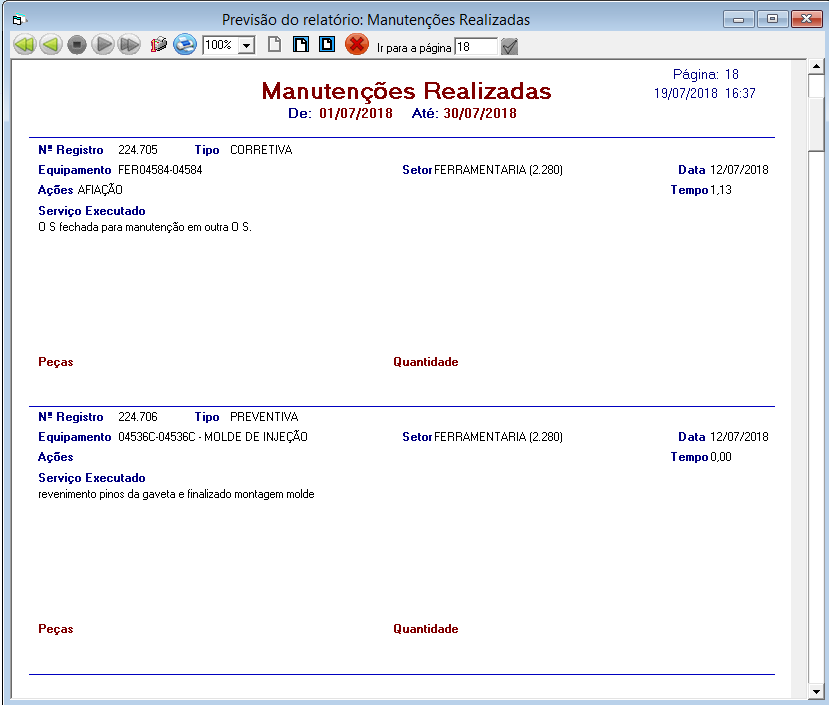Open the printer setup icon

coord(158,45)
